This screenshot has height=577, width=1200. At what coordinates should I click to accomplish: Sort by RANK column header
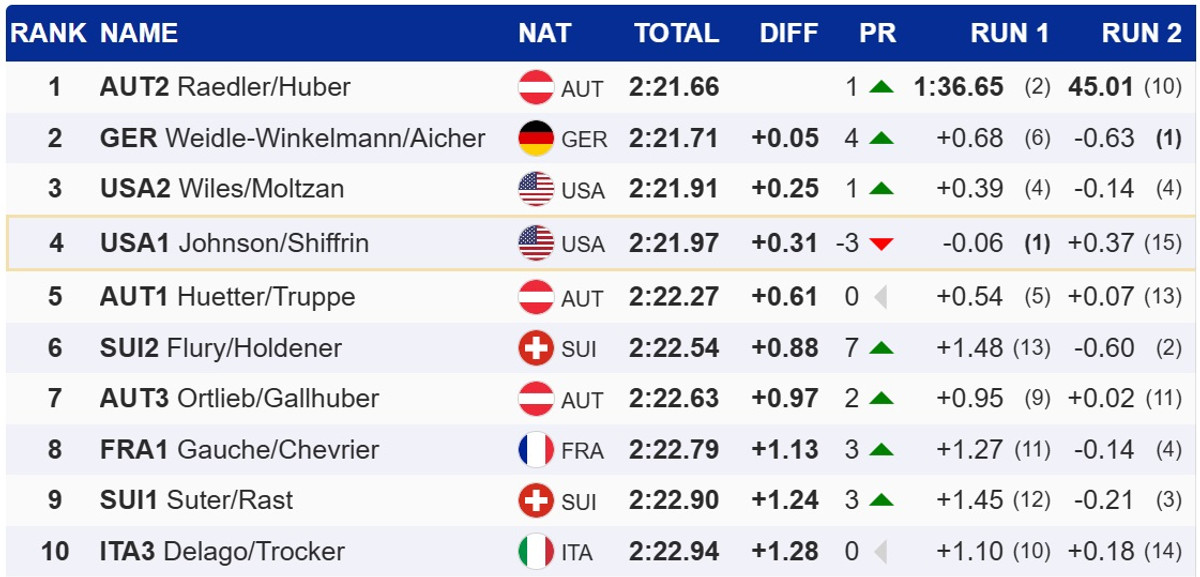(x=48, y=33)
